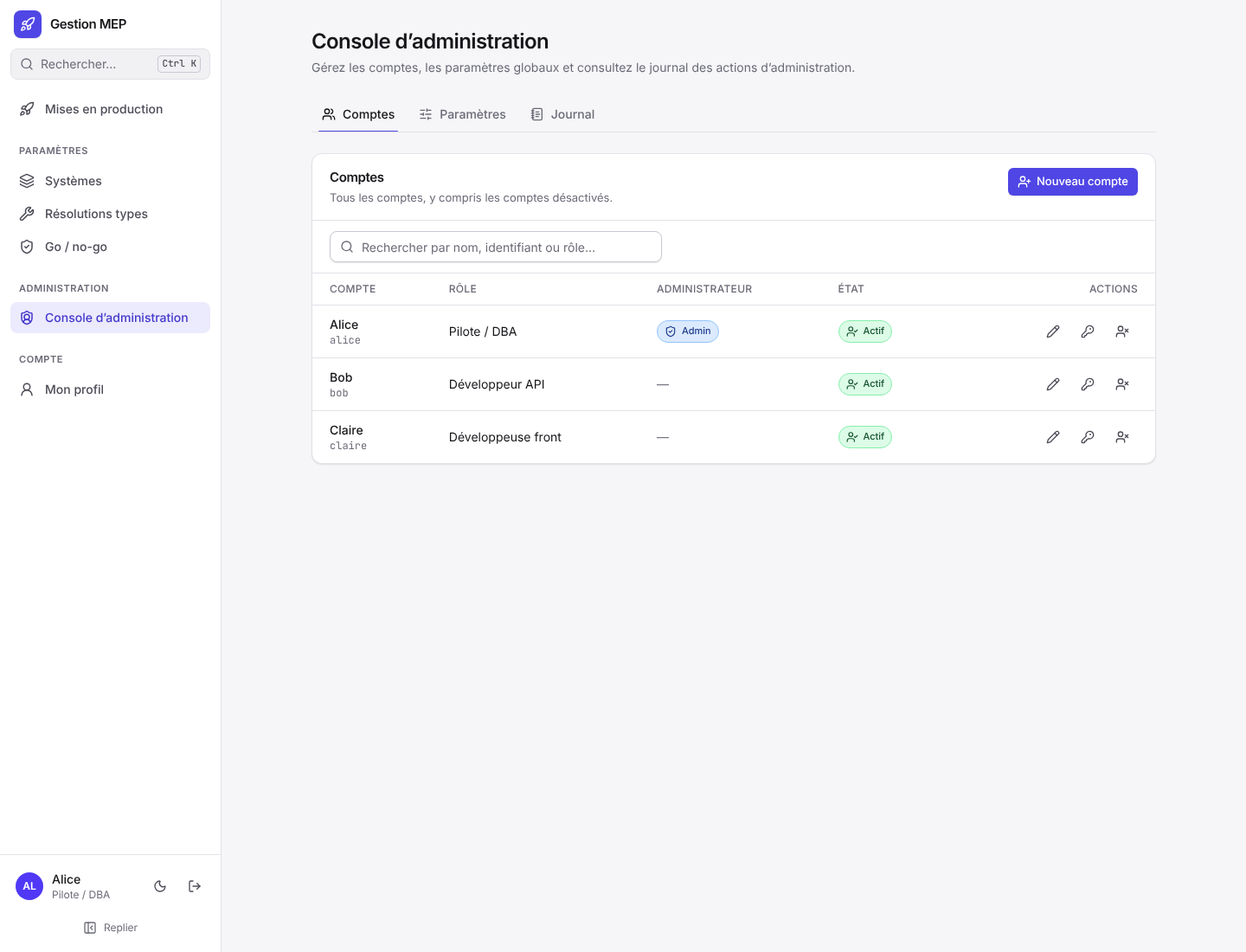This screenshot has height=952, width=1246.
Task: Reset Claire's password via key icon
Action: 1088,437
